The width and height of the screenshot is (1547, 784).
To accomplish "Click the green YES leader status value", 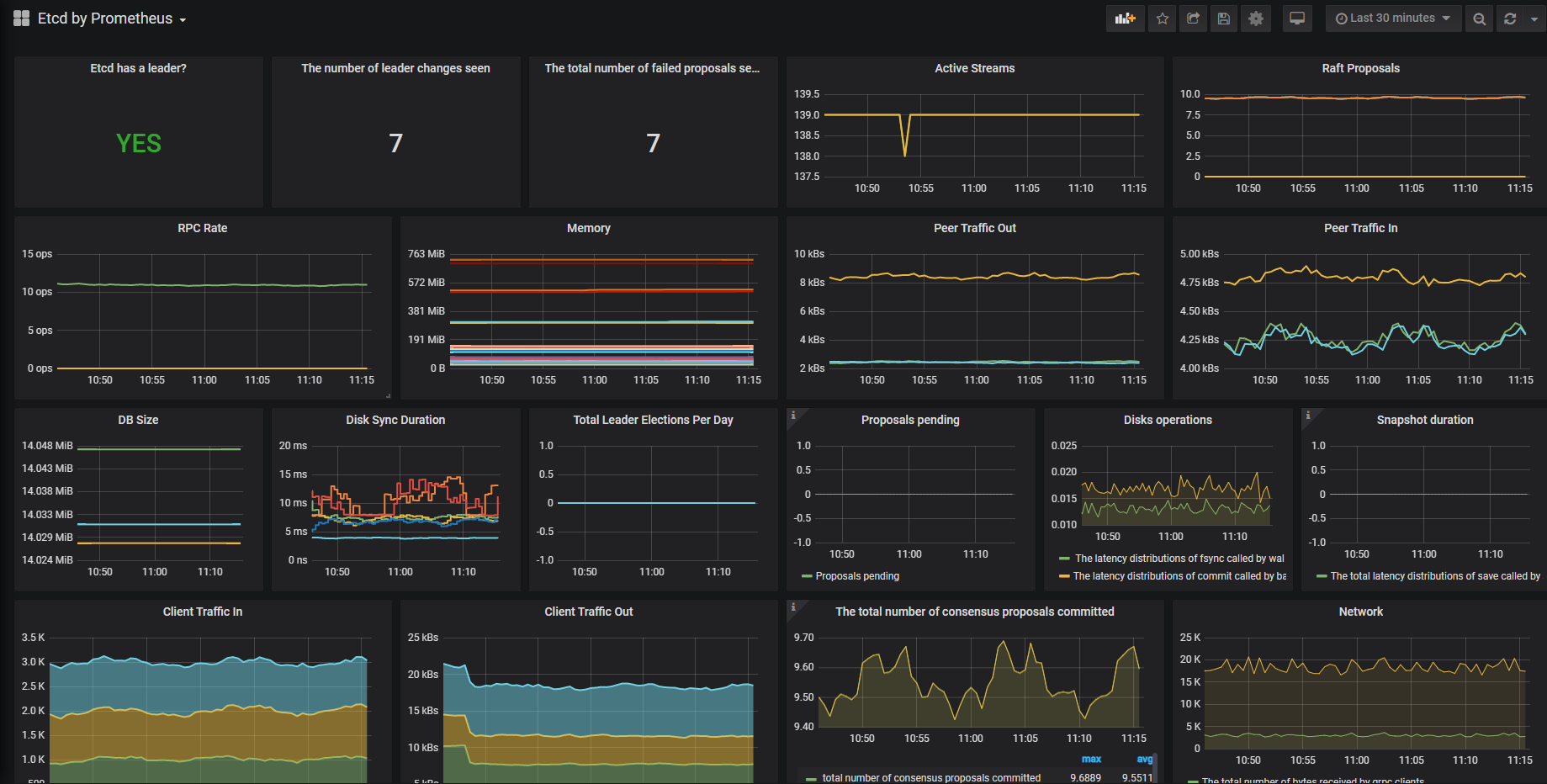I will click(138, 144).
